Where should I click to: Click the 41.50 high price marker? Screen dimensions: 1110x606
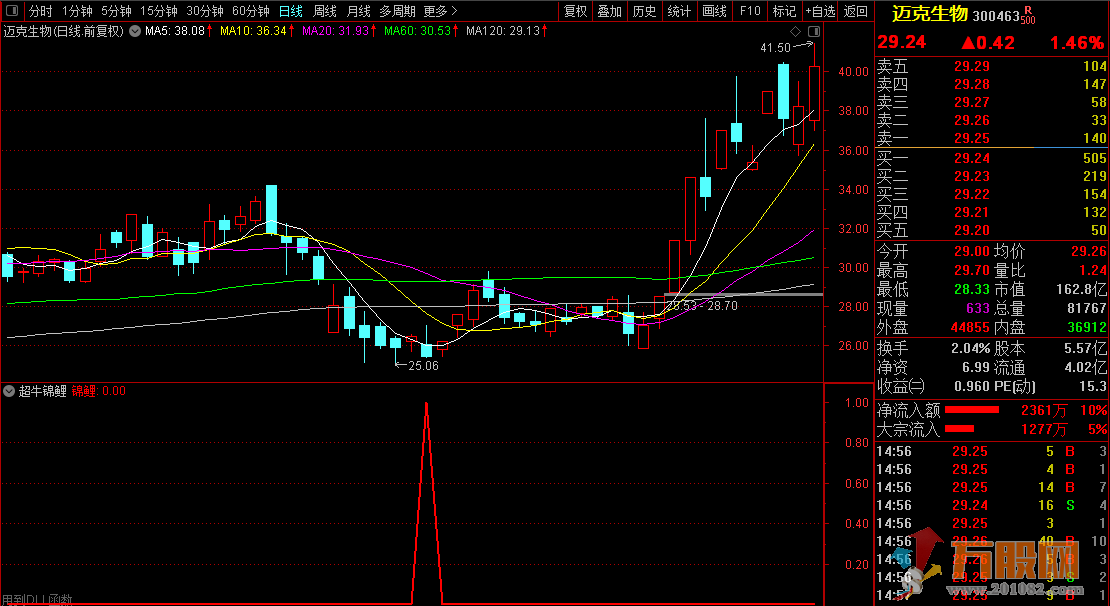[x=775, y=48]
